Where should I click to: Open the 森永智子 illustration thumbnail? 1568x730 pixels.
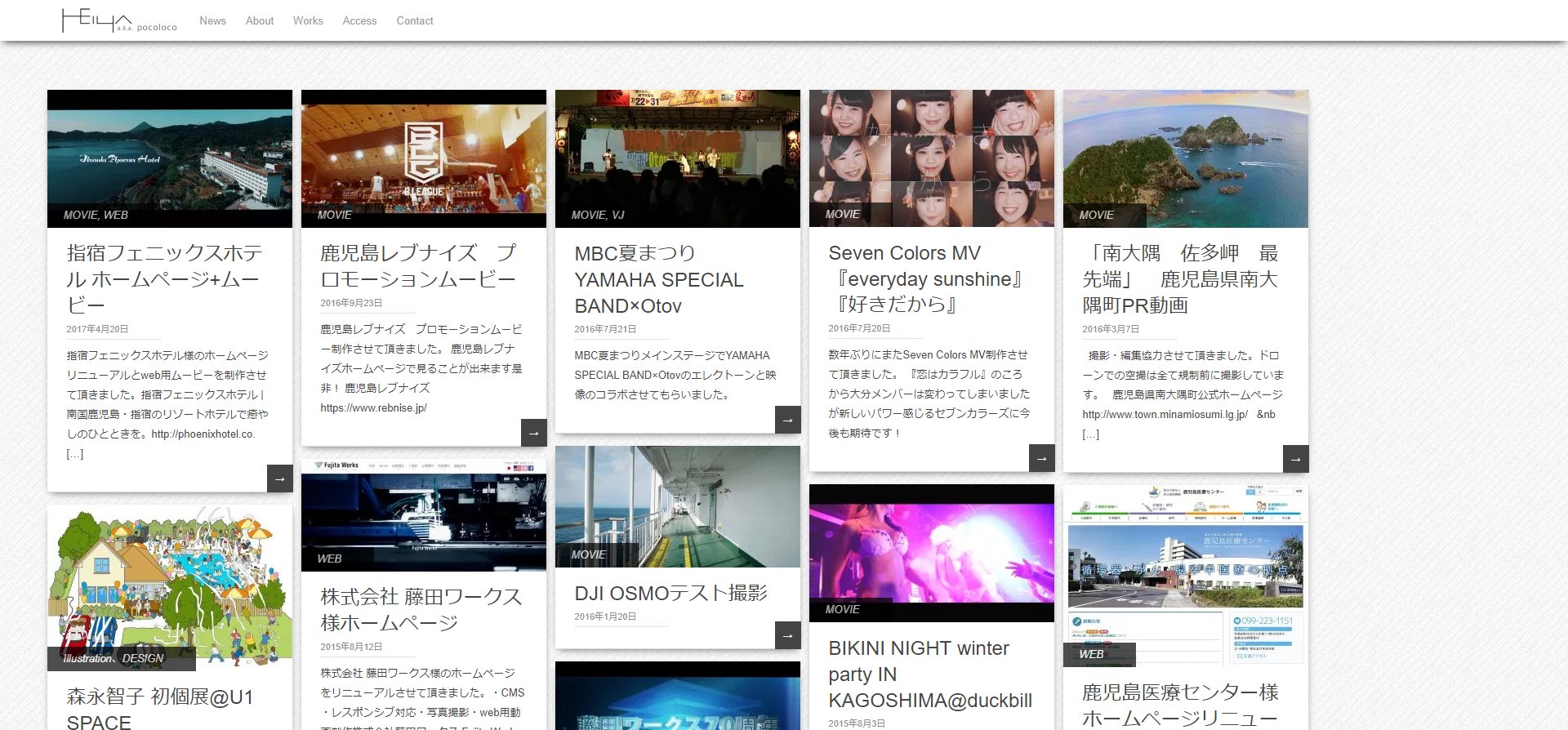170,587
